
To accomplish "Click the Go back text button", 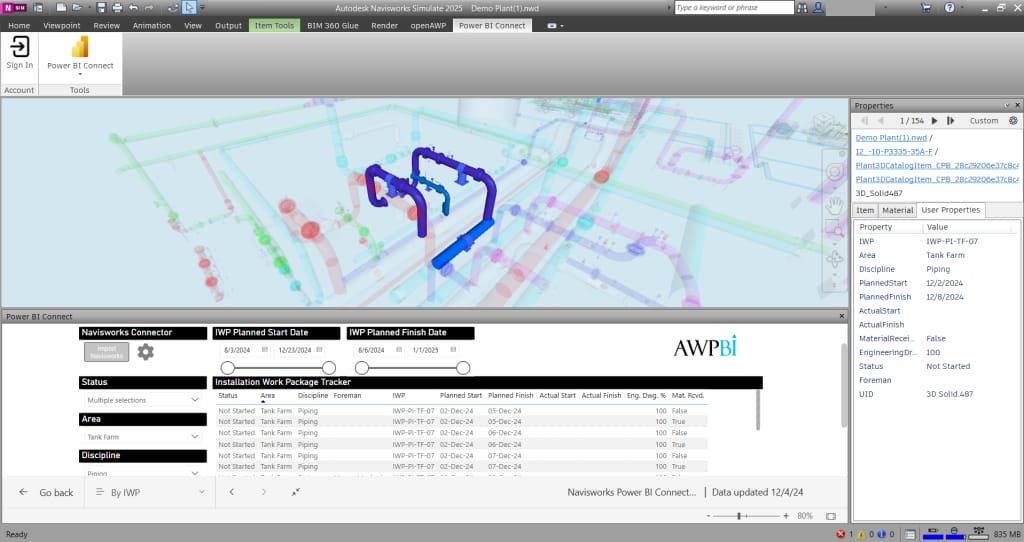I will click(x=56, y=492).
